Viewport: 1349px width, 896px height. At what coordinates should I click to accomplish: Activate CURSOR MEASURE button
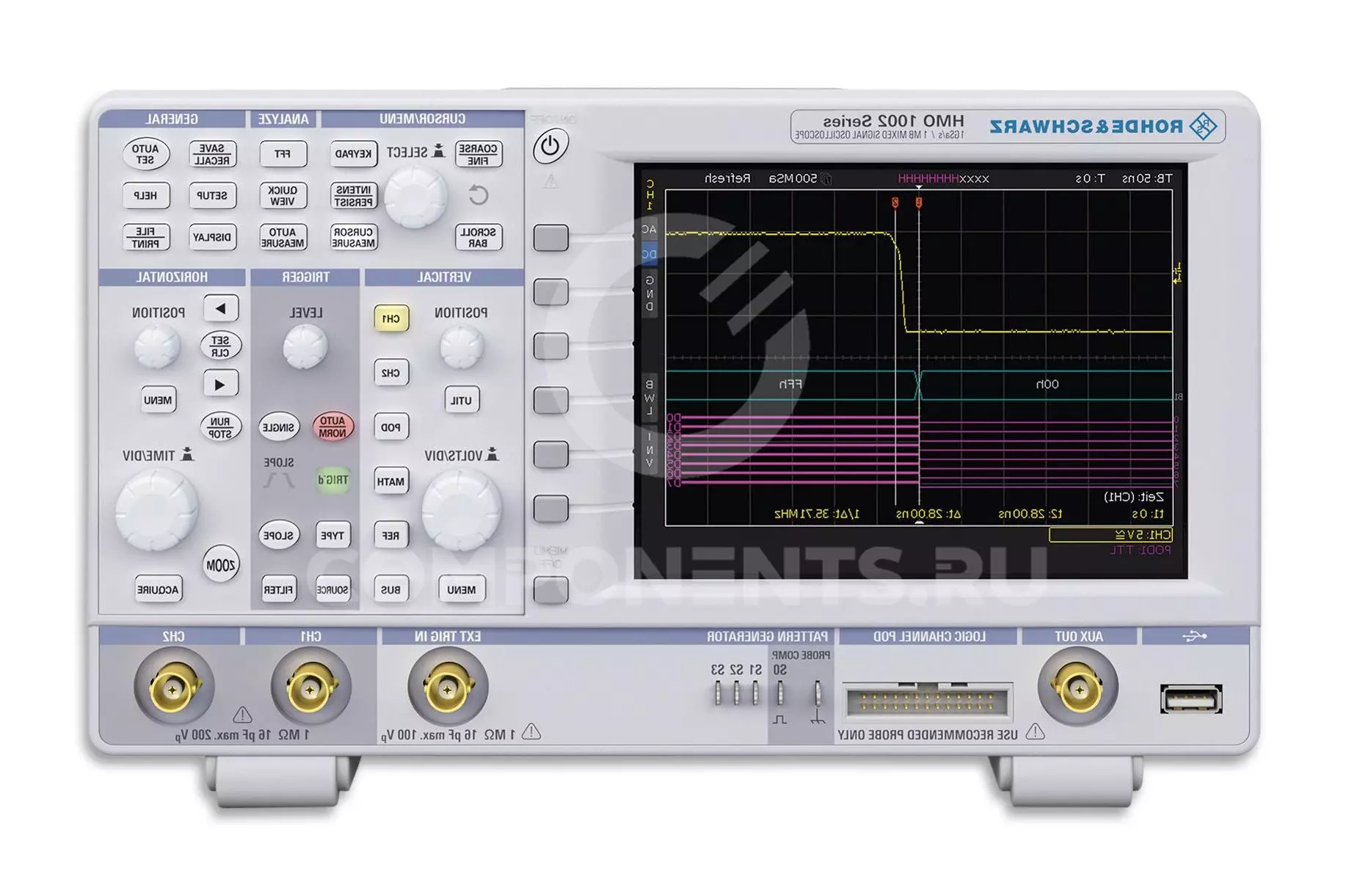click(x=354, y=237)
